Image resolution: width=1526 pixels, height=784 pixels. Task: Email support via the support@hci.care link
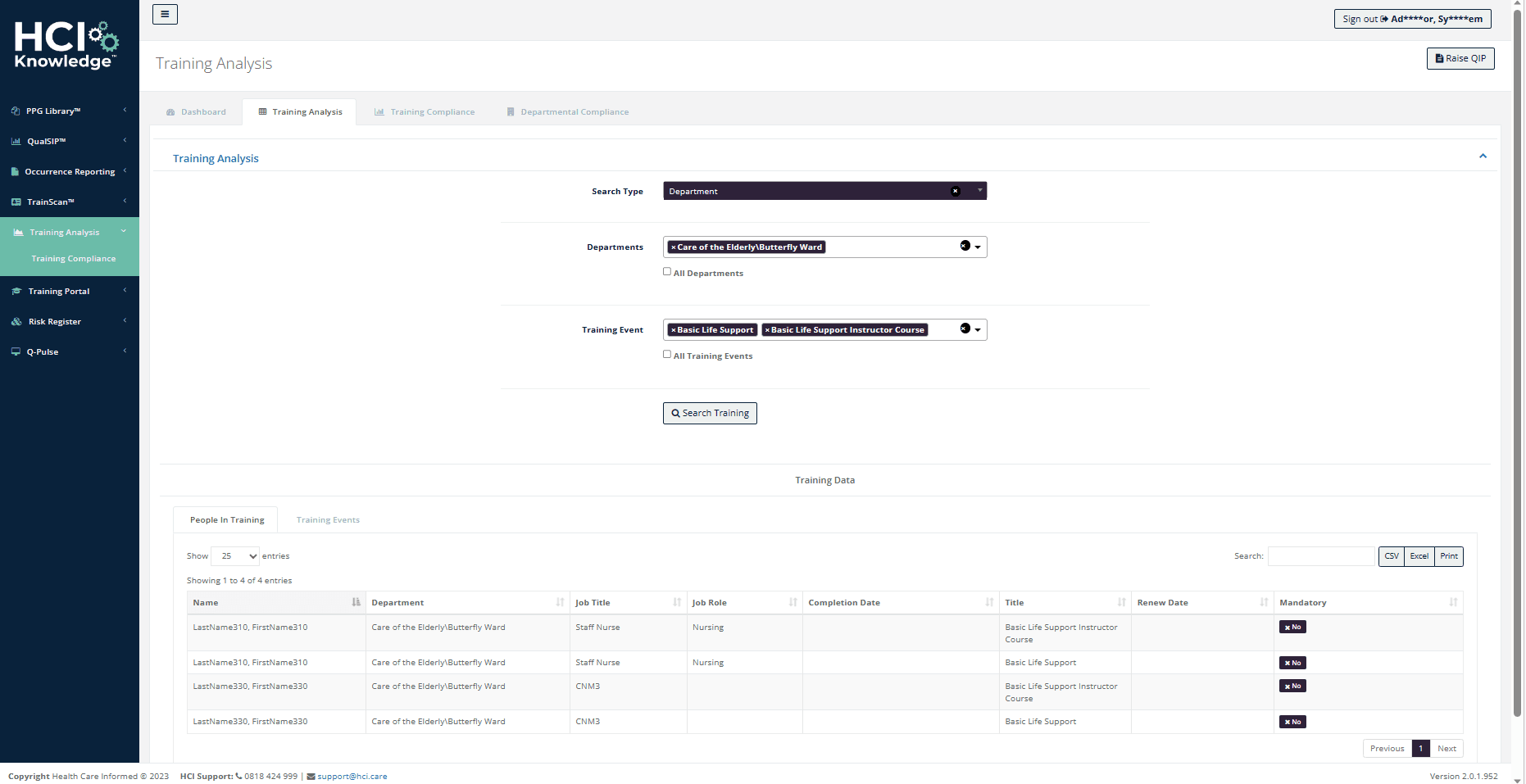(352, 776)
